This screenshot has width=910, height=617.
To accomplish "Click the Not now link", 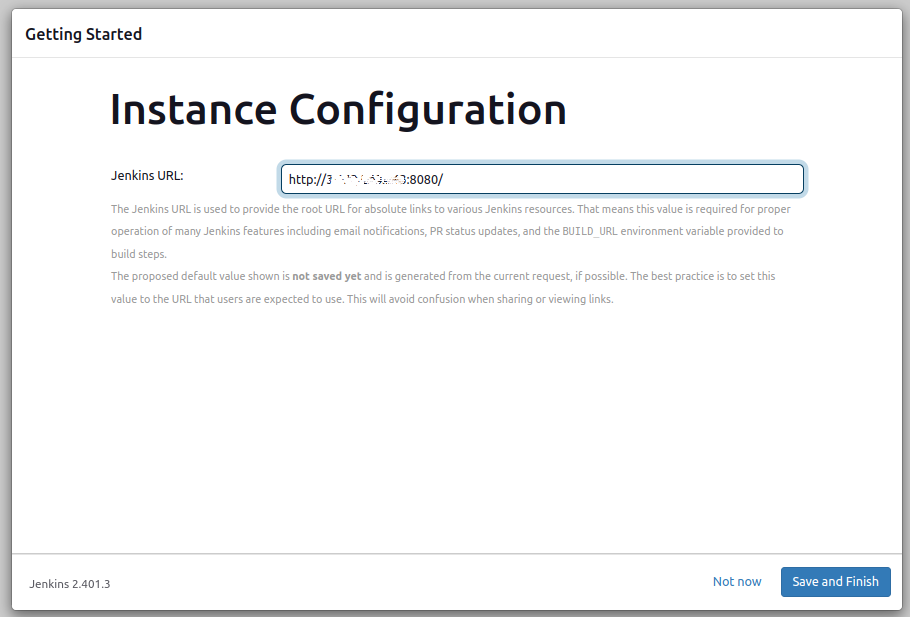I will [736, 581].
